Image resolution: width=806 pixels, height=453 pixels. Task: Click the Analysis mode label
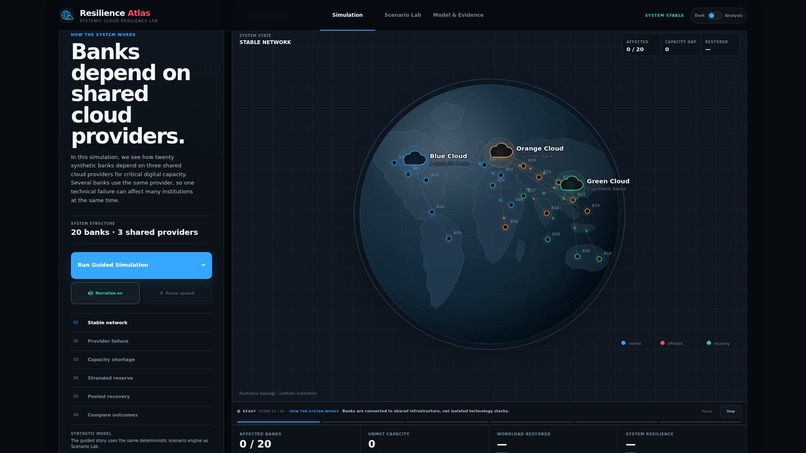click(x=734, y=15)
